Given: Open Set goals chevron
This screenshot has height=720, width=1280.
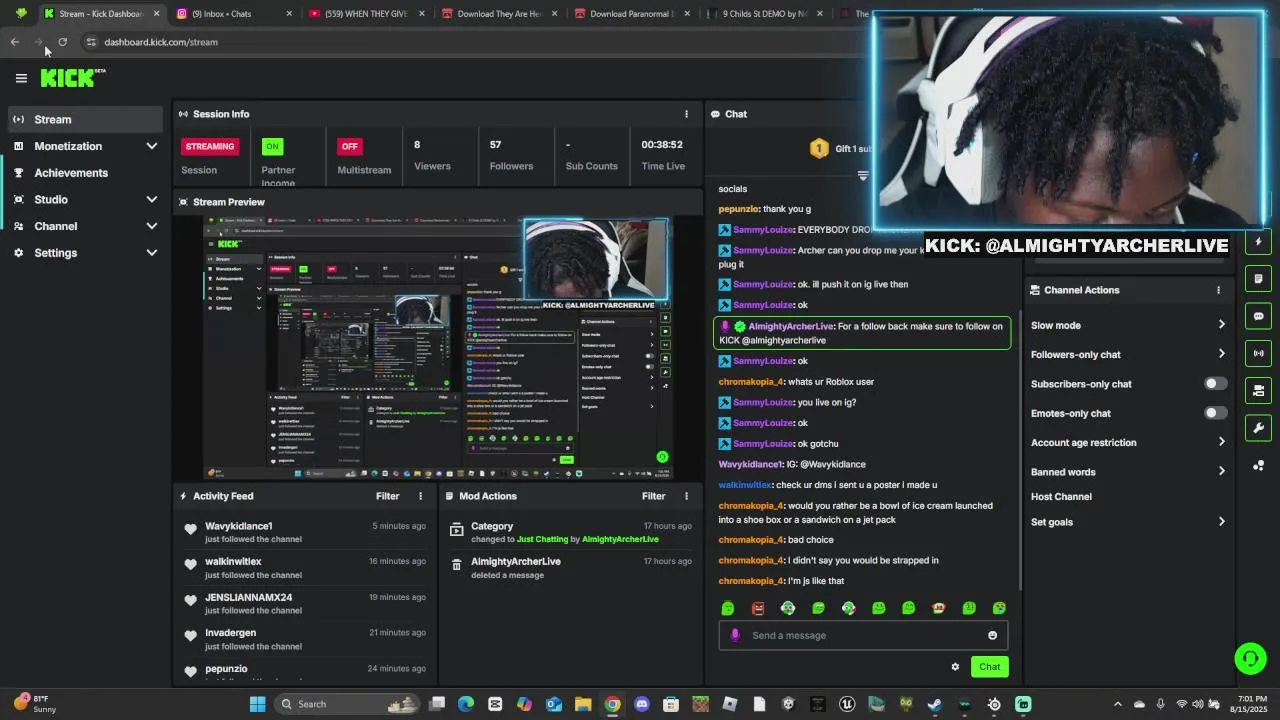Looking at the screenshot, I should coord(1221,522).
